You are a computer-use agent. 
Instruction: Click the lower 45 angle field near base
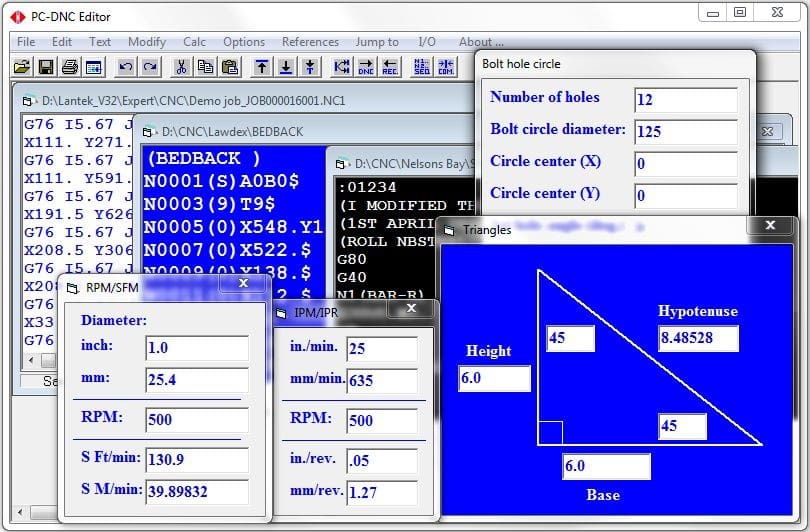682,427
